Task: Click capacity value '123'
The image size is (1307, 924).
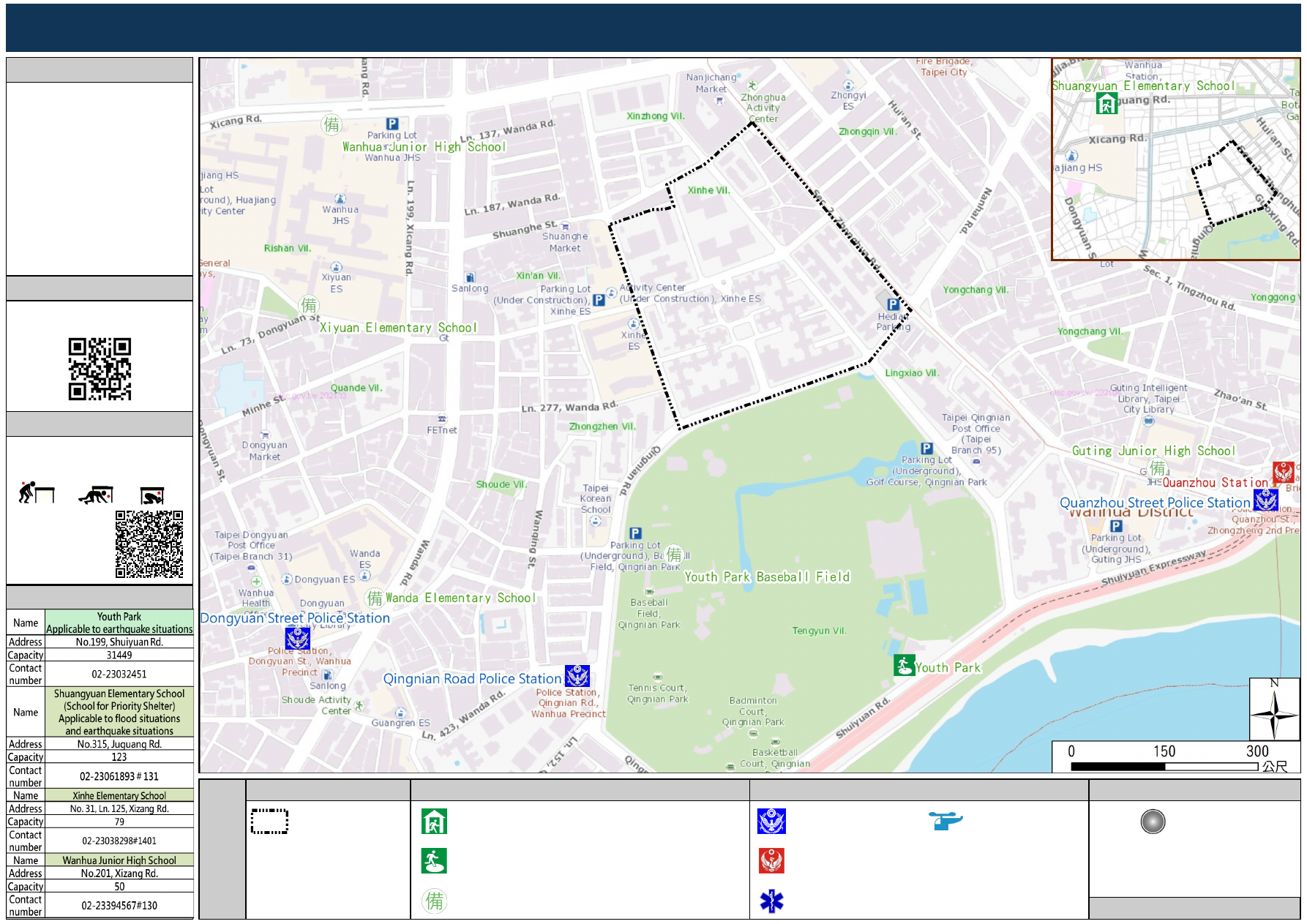Action: coord(119,757)
